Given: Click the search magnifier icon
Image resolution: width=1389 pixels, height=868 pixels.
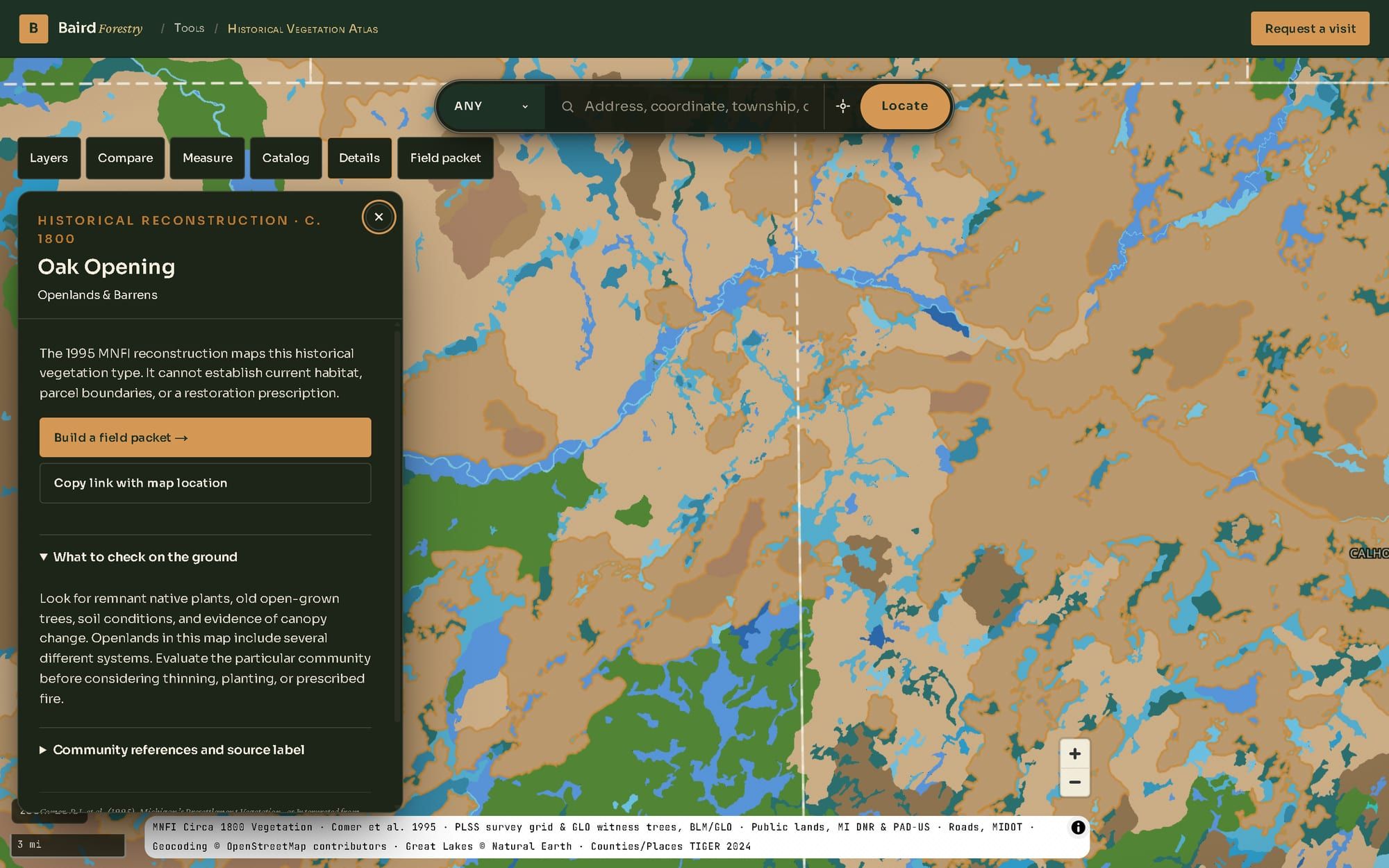Looking at the screenshot, I should [x=567, y=106].
